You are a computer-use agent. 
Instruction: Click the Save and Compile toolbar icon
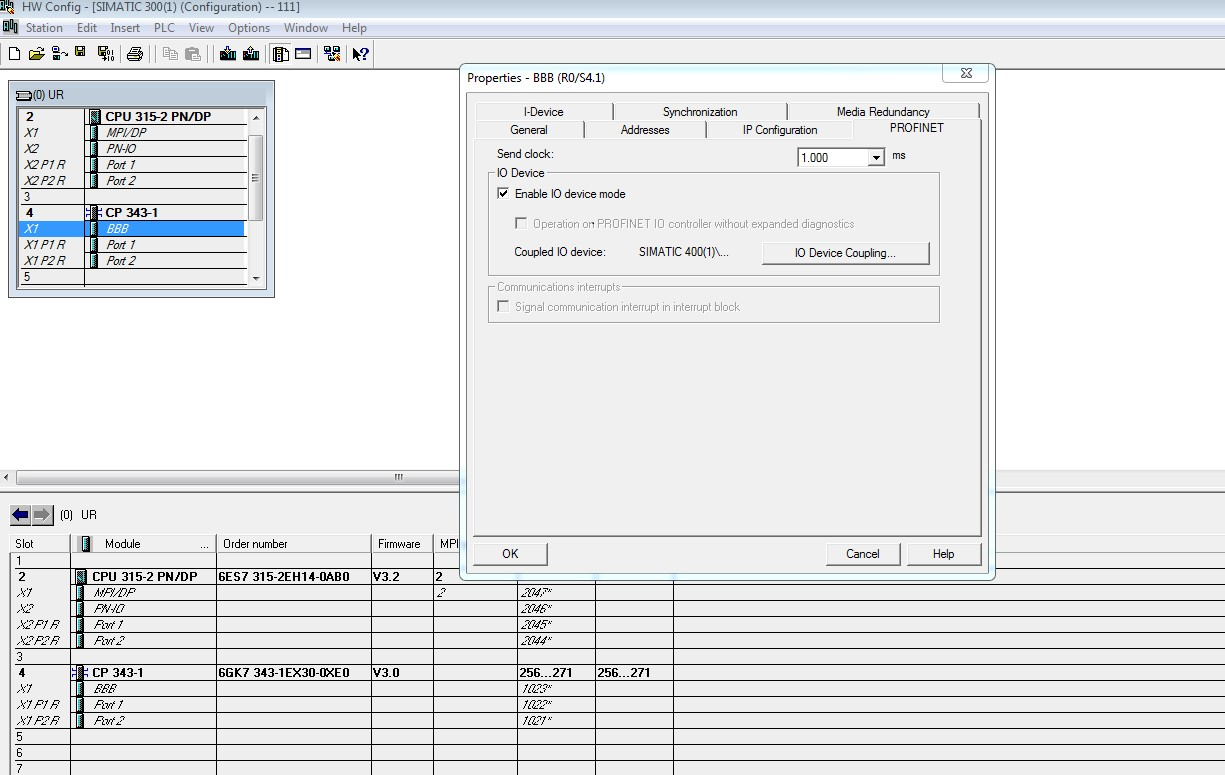point(105,54)
